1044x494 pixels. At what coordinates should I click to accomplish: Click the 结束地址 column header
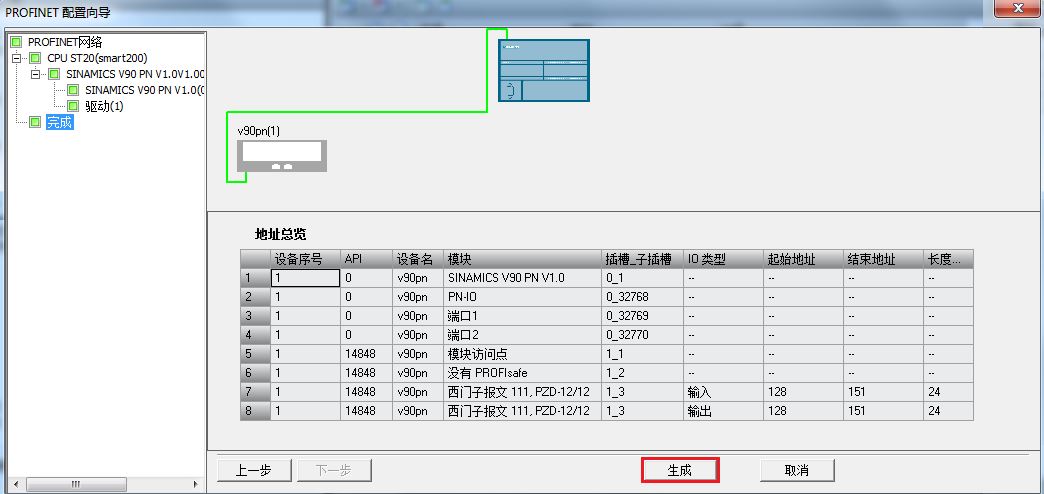pyautogui.click(x=883, y=259)
